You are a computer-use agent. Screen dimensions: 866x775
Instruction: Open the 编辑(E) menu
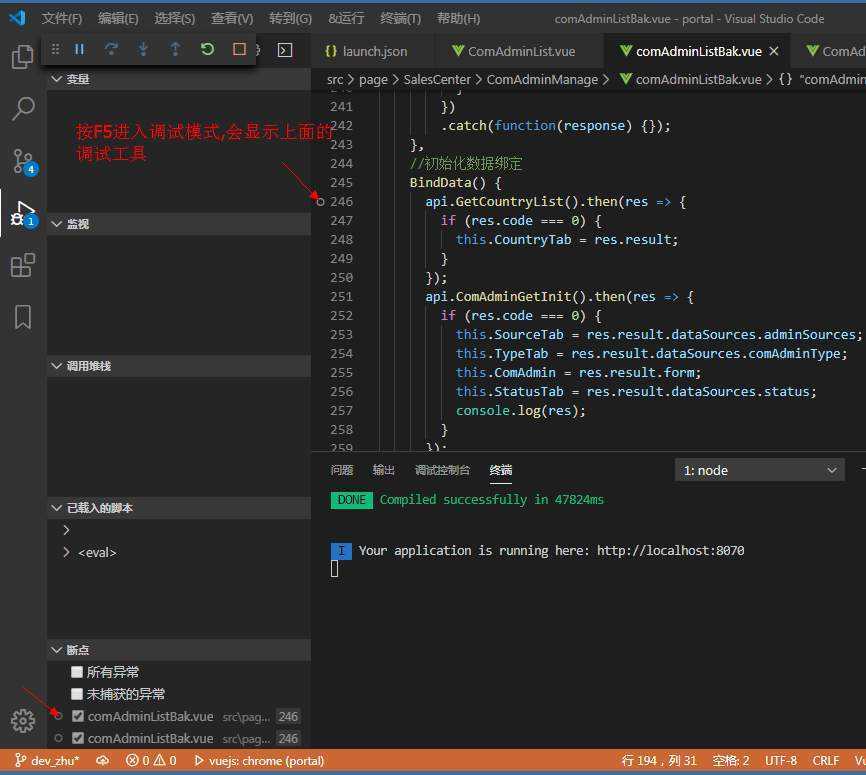coord(118,18)
